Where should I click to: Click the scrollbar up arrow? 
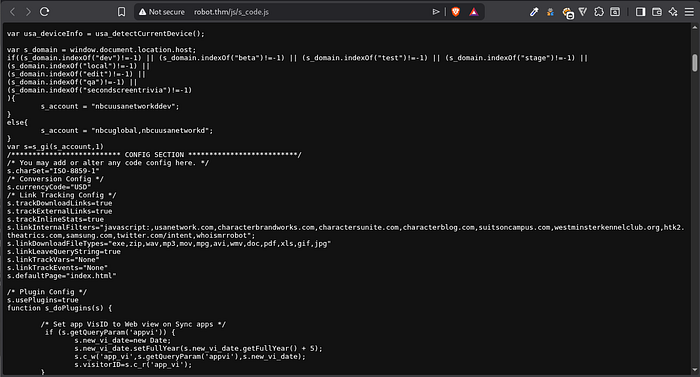(x=695, y=27)
